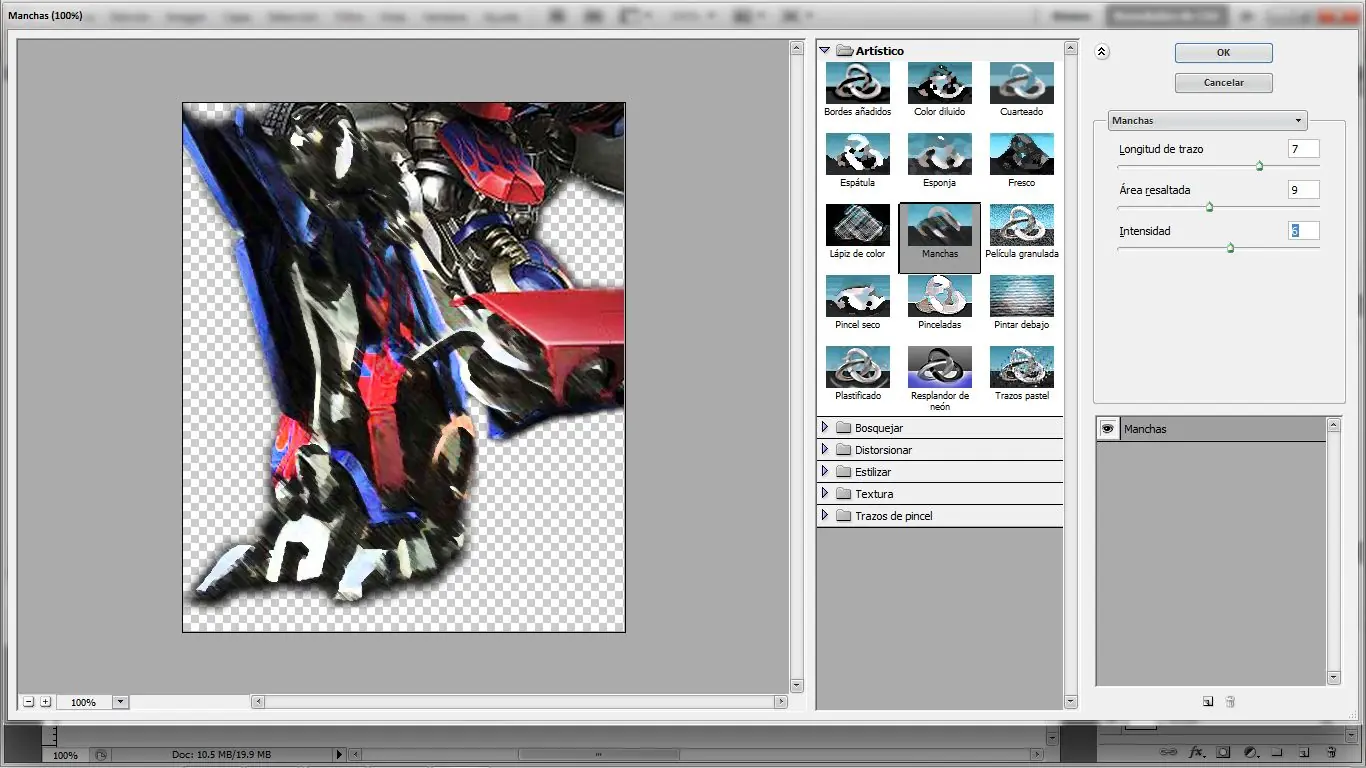Expand the Estilizar filter folder
This screenshot has height=768, width=1366.
(825, 472)
